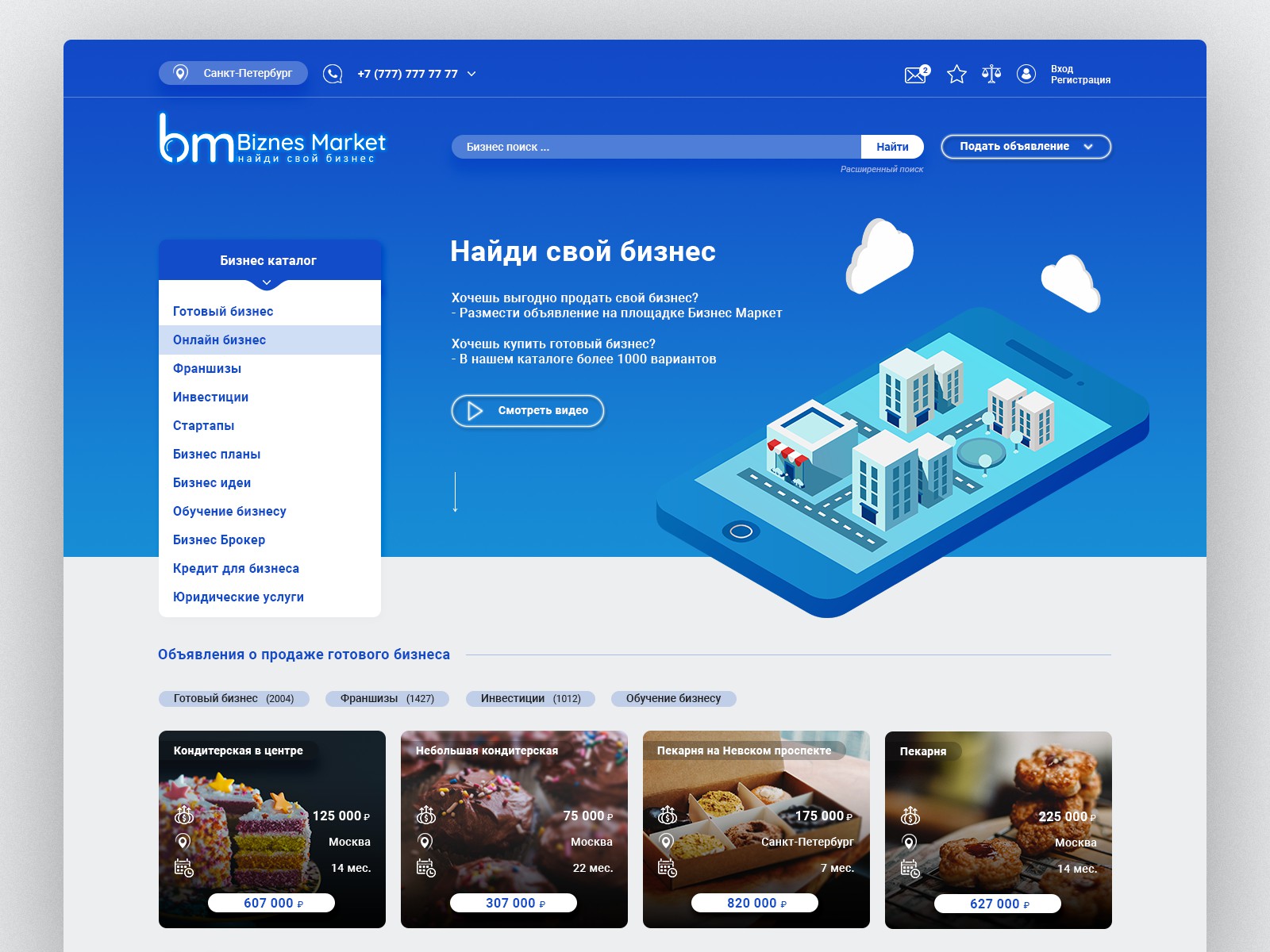1270x952 pixels.
Task: Click the location pin icon beside Санкт-Петербург
Action: pyautogui.click(x=181, y=73)
